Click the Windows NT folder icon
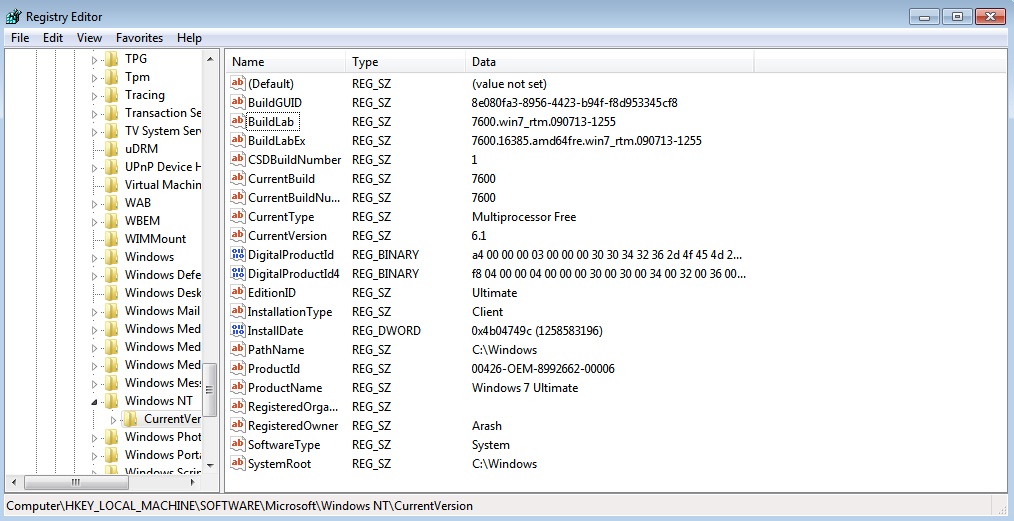Viewport: 1014px width, 521px height. click(x=111, y=400)
